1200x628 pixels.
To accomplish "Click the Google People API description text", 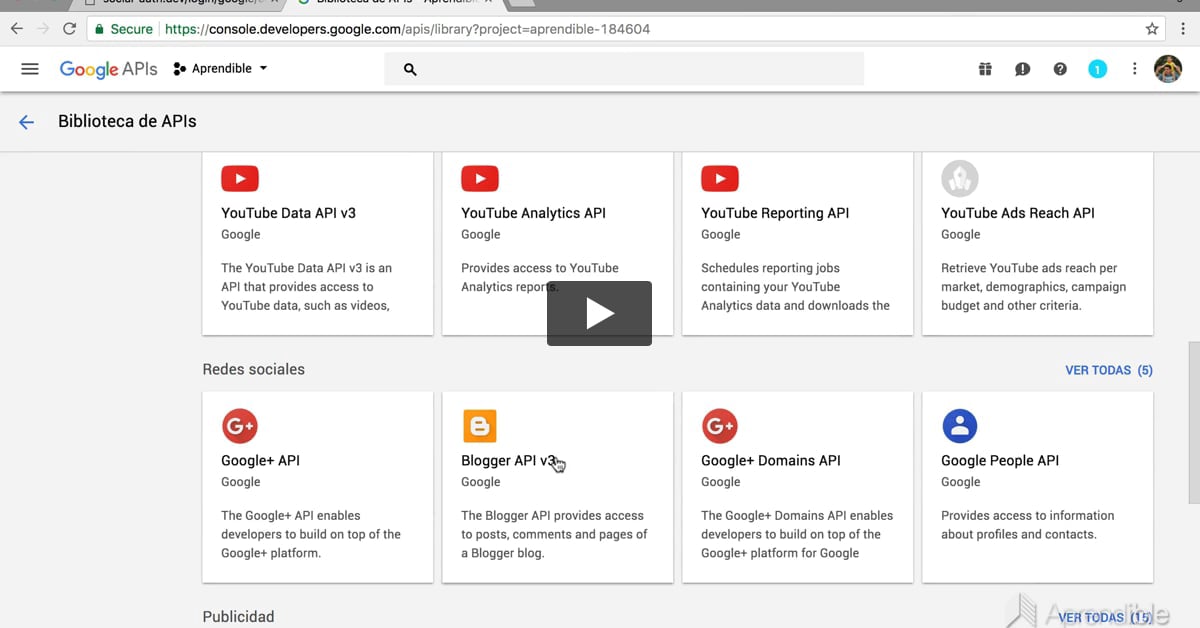I will point(1027,525).
